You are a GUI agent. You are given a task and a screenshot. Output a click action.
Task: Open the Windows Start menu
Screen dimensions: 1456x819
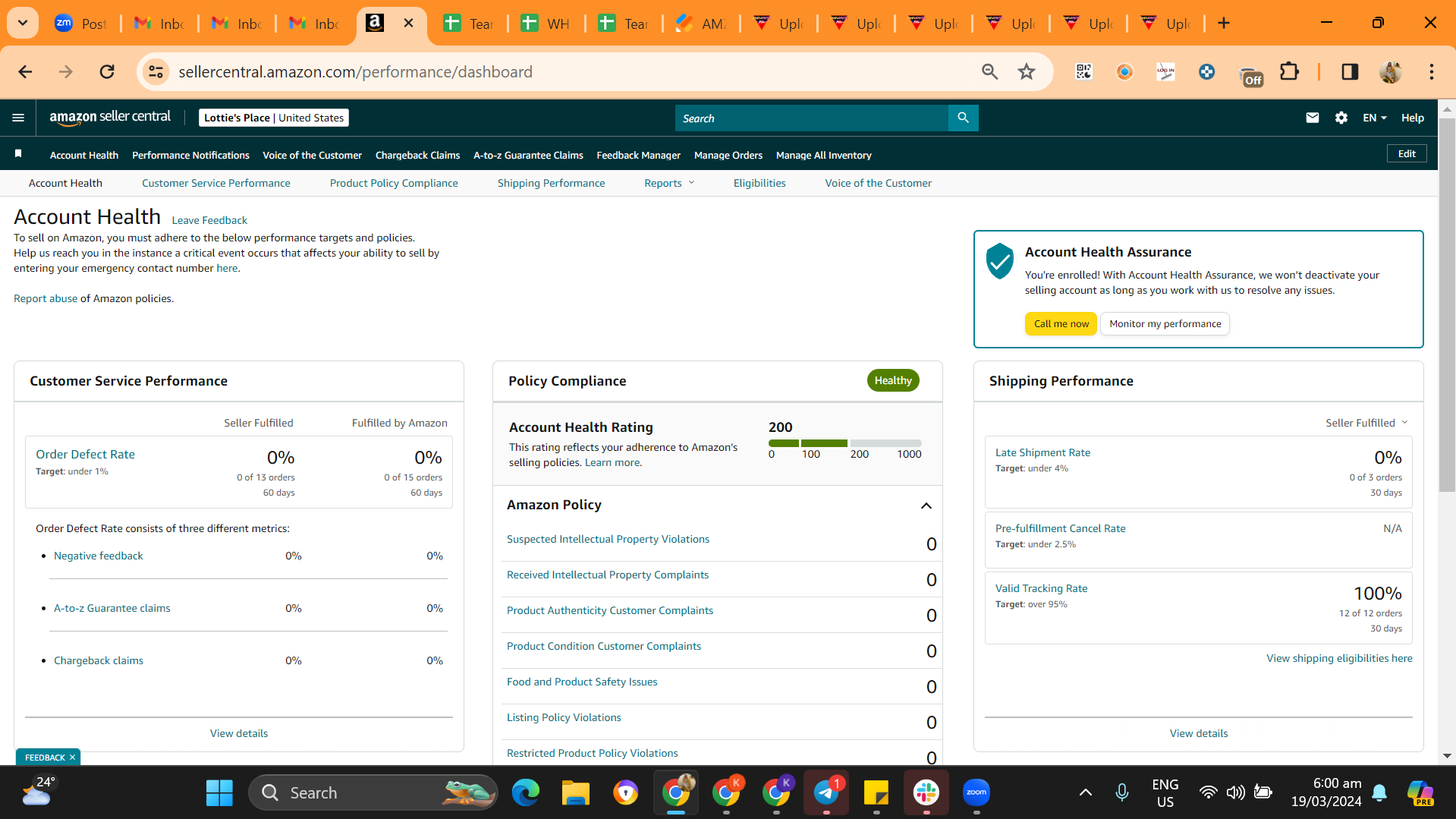tap(219, 792)
